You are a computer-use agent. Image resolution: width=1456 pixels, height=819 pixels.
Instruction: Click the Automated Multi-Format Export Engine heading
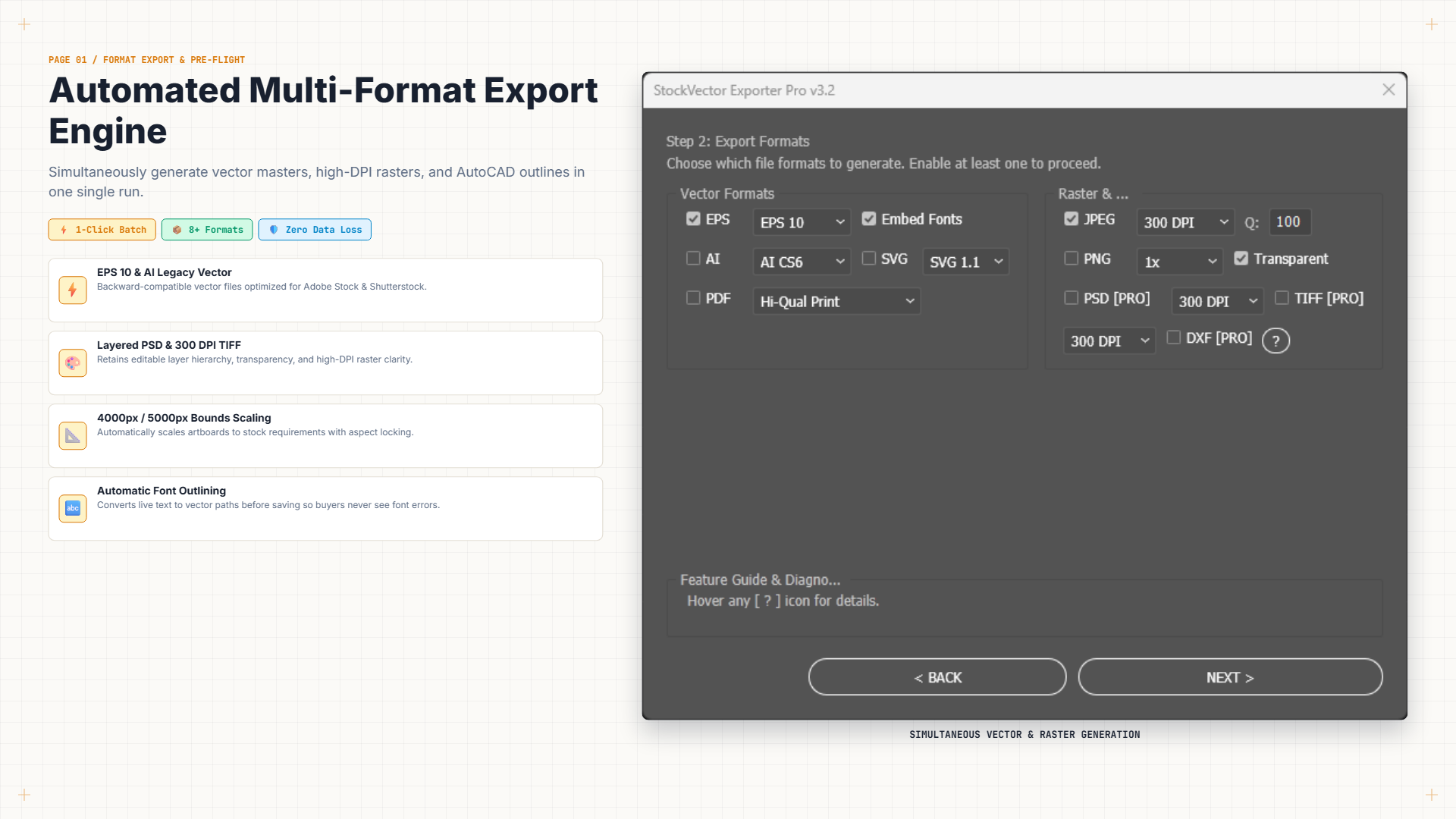pyautogui.click(x=323, y=111)
